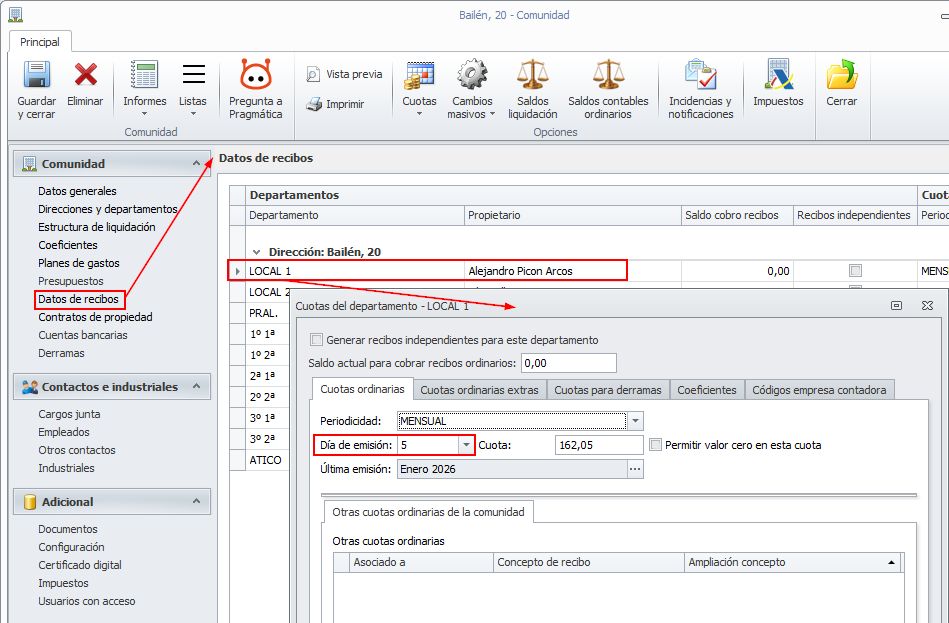This screenshot has width=949, height=623.
Task: Open Presupuestos in sidebar
Action: (x=71, y=281)
